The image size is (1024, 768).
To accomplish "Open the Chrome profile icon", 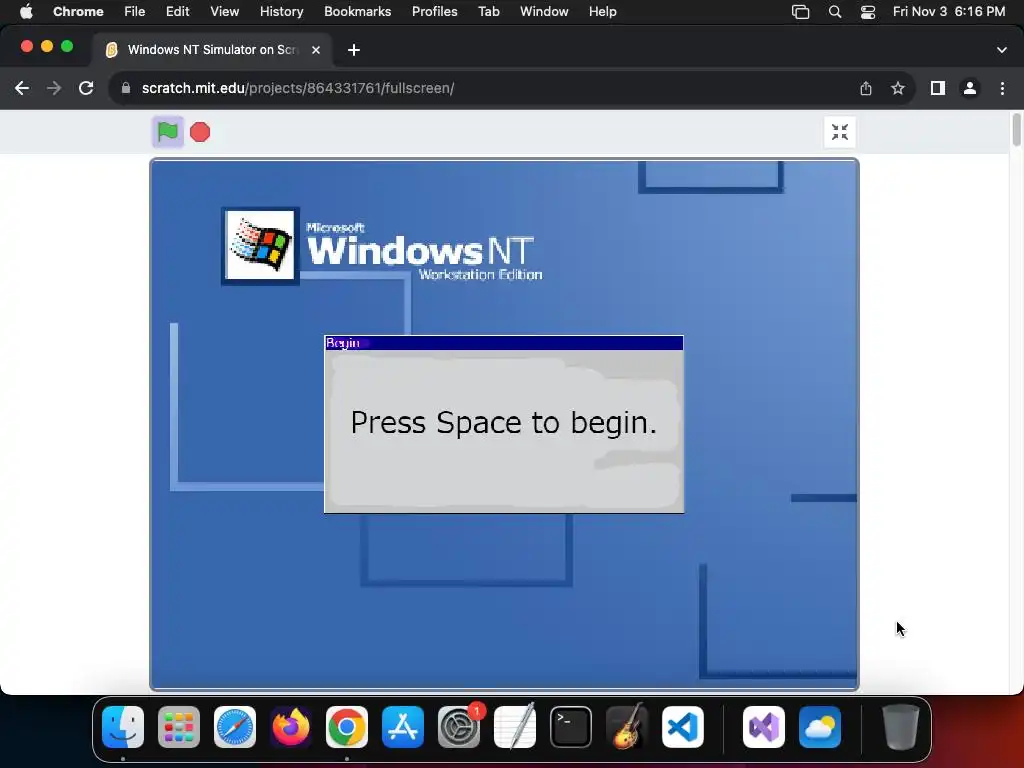I will click(x=970, y=88).
